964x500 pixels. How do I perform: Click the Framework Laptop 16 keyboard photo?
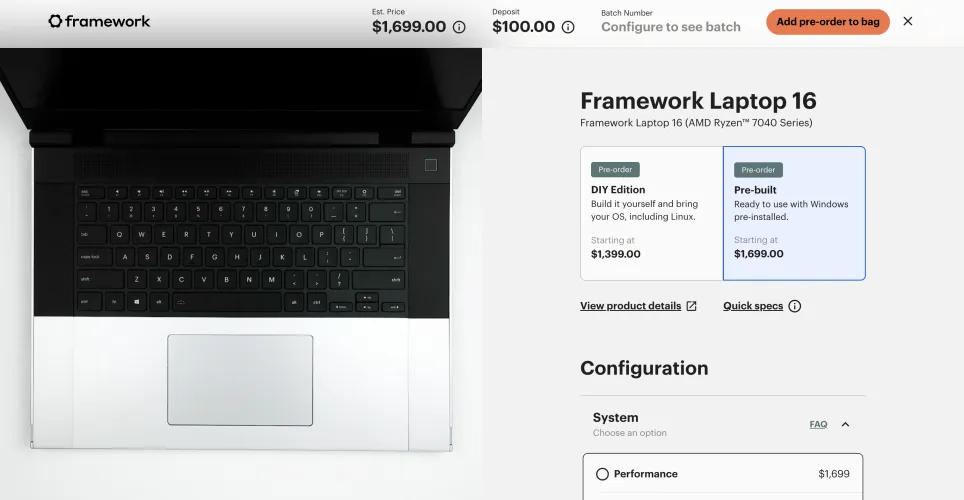240,250
